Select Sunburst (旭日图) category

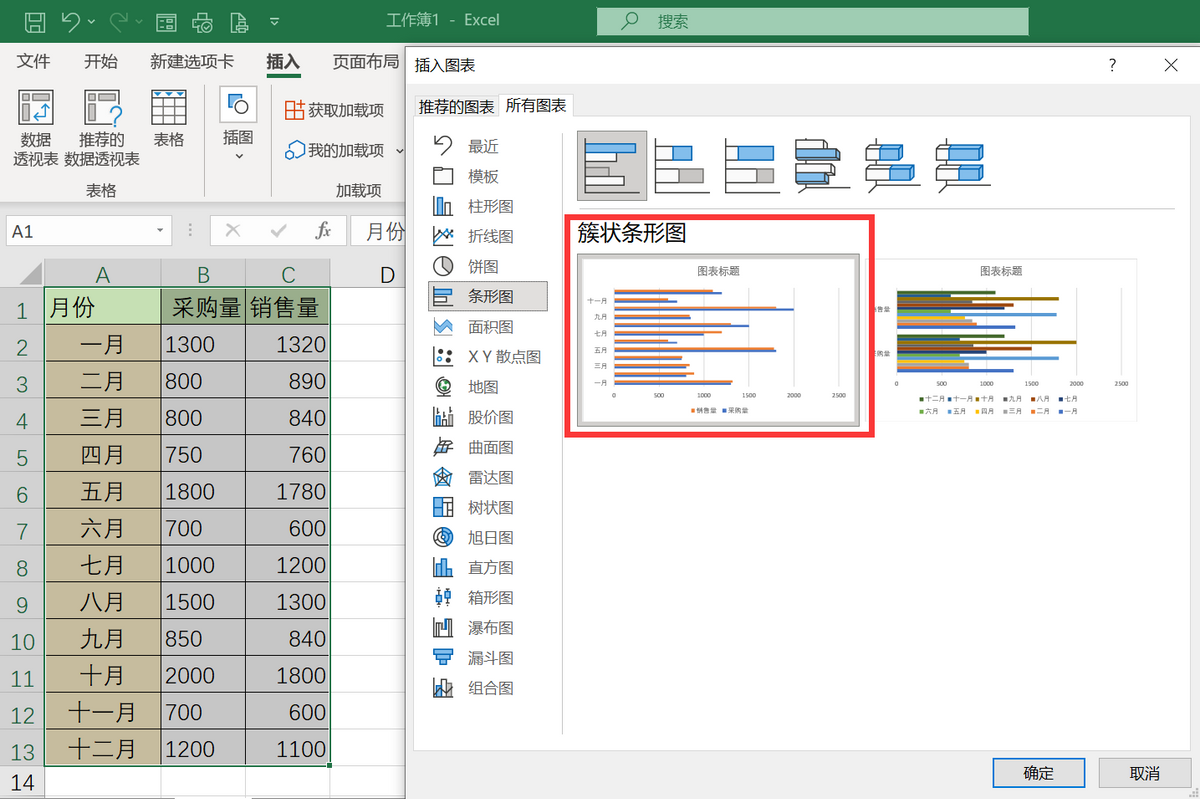[x=488, y=538]
